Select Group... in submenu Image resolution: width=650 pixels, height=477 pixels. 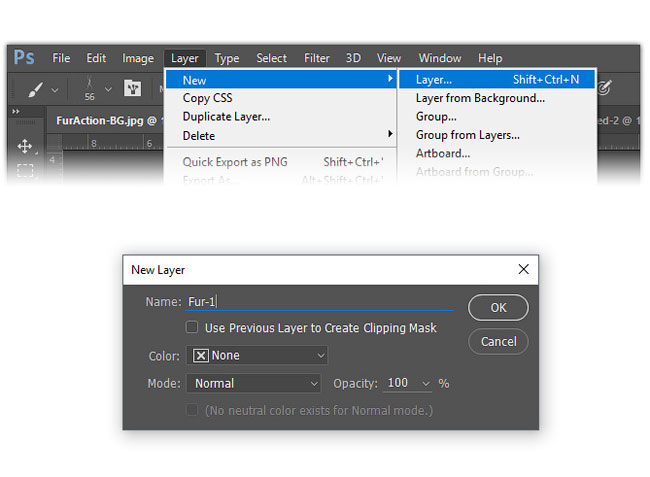tap(497, 116)
